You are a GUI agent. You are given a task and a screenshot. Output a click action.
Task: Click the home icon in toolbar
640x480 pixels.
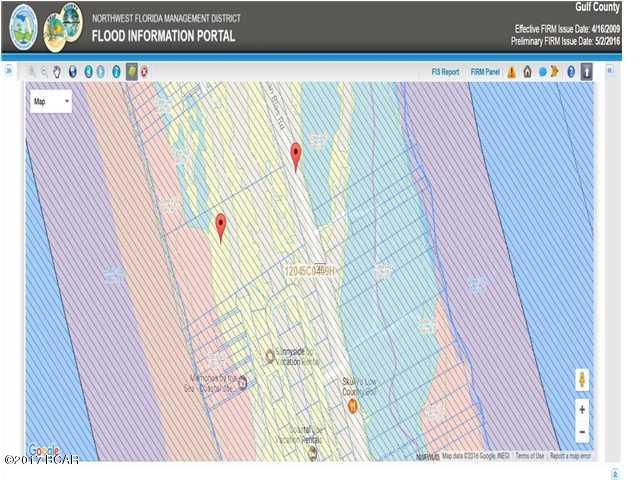click(x=527, y=72)
